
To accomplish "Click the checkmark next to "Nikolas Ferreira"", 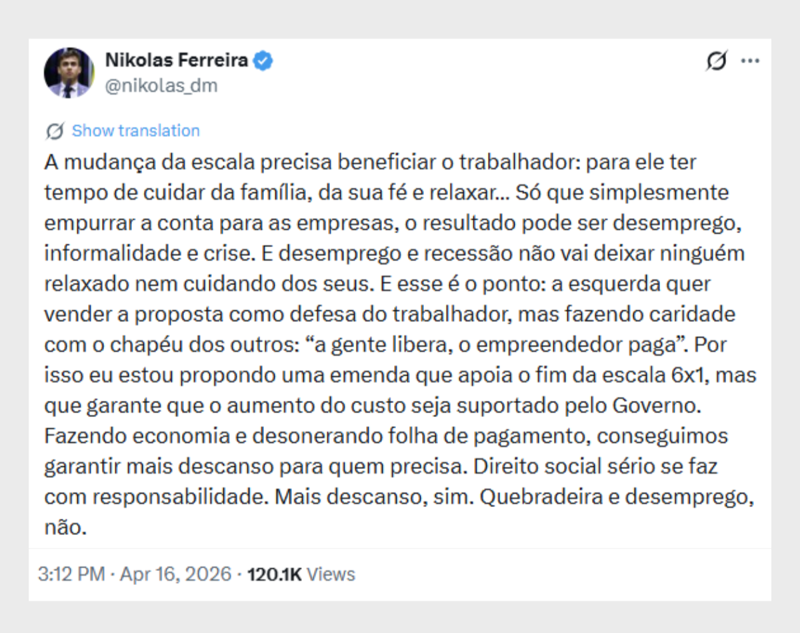I will click(x=262, y=59).
